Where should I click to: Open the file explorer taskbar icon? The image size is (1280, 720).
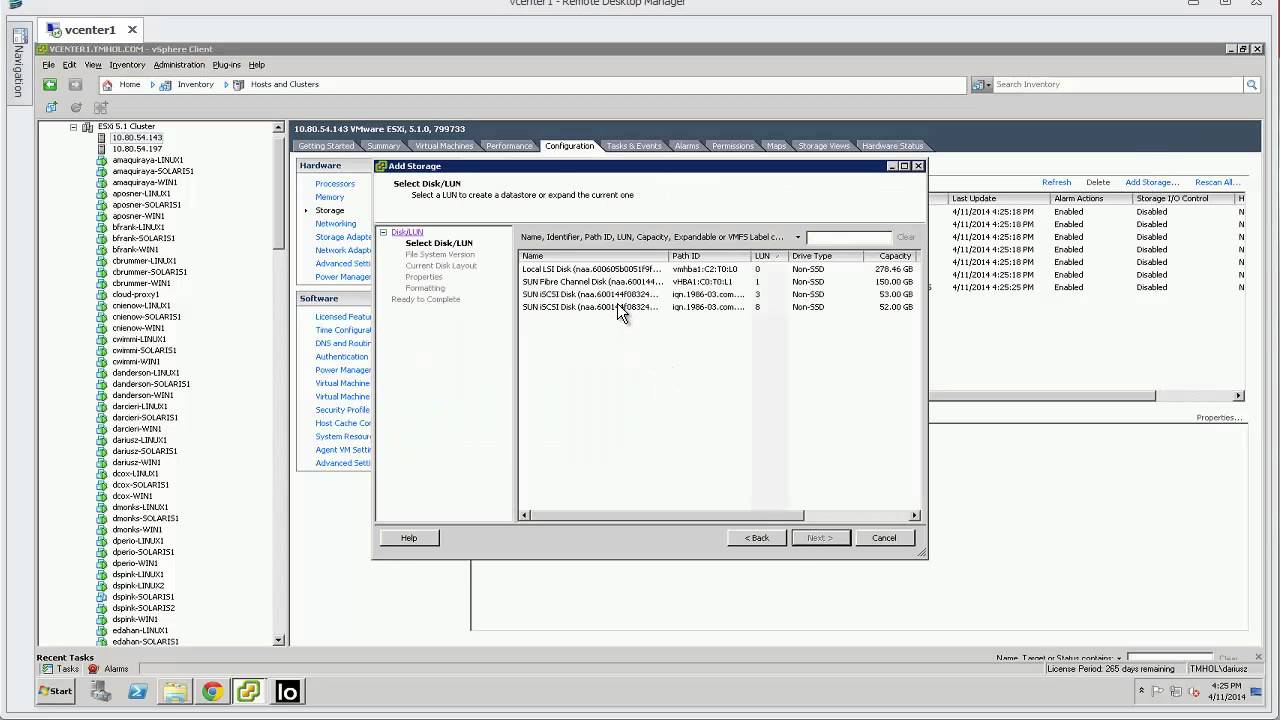pyautogui.click(x=175, y=691)
